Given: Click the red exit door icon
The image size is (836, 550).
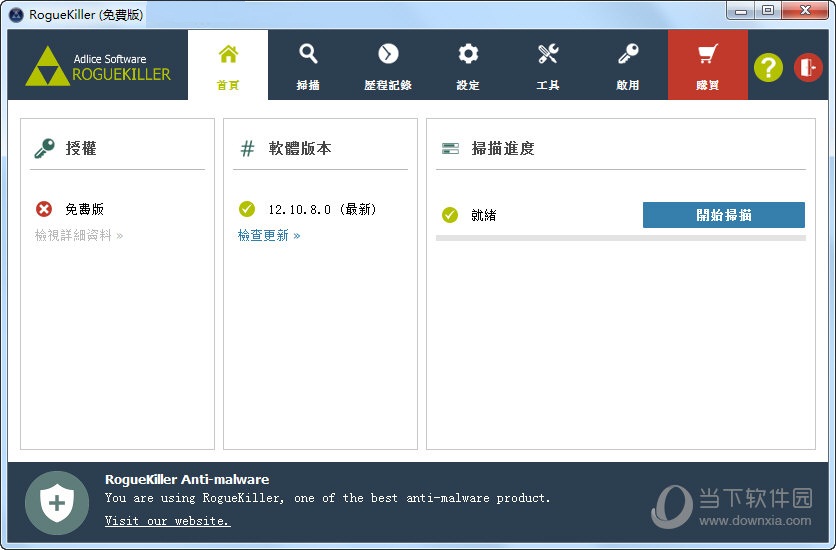Looking at the screenshot, I should [808, 68].
